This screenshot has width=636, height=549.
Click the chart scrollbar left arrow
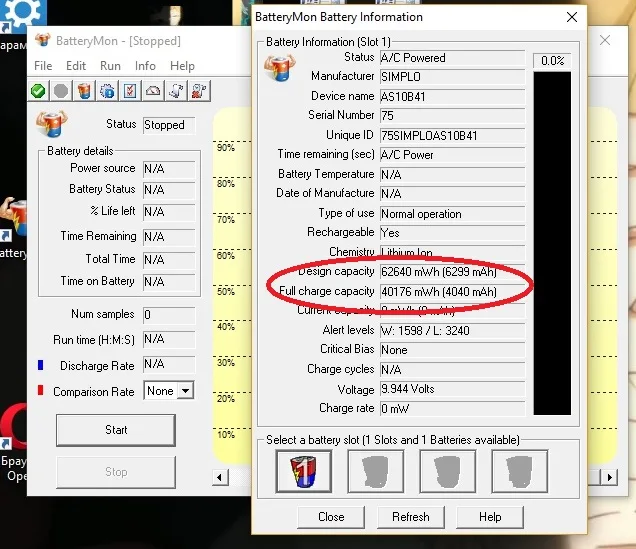click(220, 477)
